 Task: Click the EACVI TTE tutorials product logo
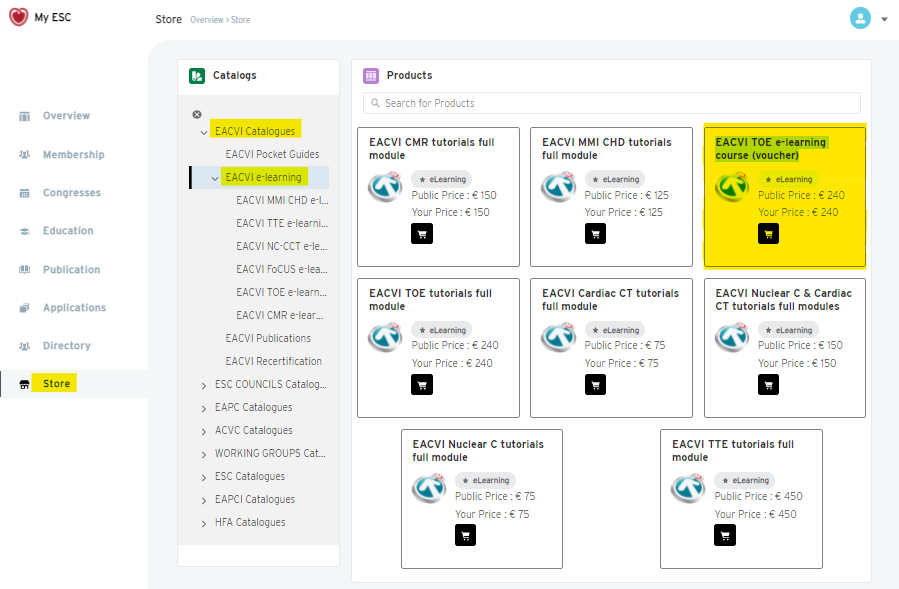tap(688, 488)
